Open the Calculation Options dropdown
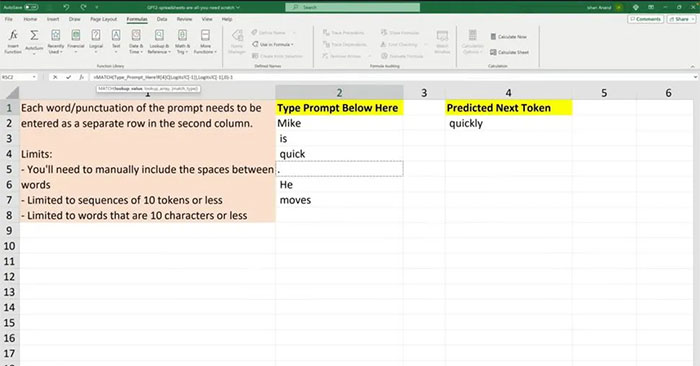 472,42
